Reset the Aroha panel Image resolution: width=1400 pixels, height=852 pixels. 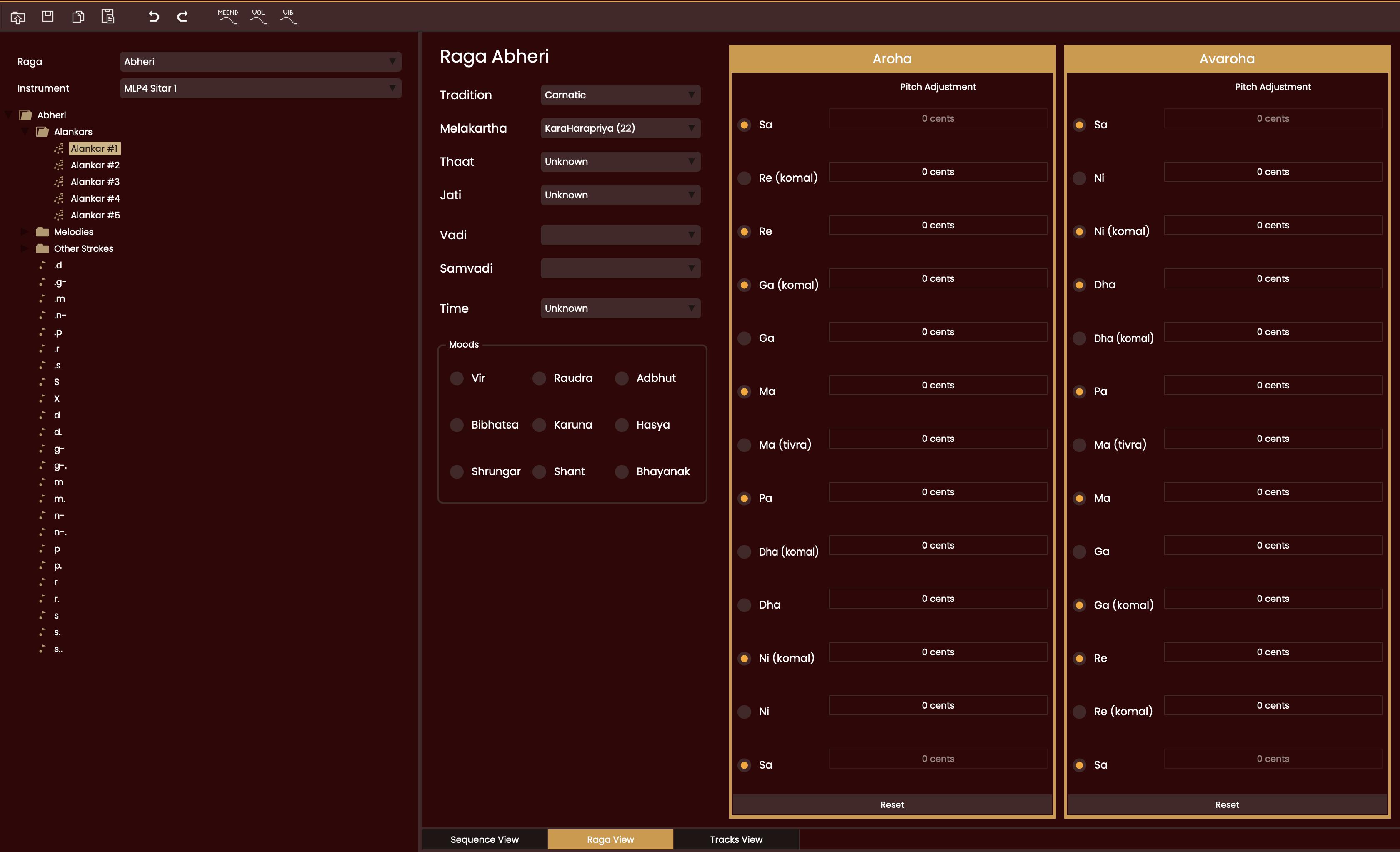[x=892, y=804]
